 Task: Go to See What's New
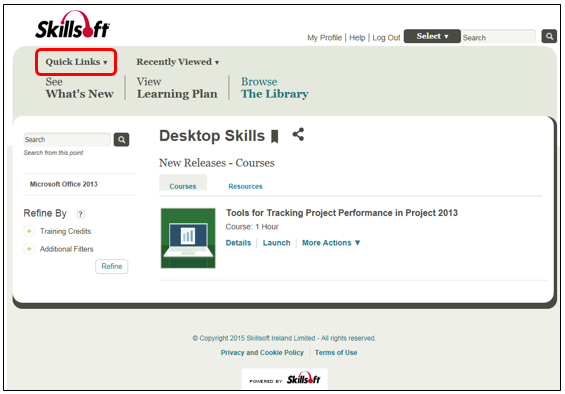tap(79, 88)
